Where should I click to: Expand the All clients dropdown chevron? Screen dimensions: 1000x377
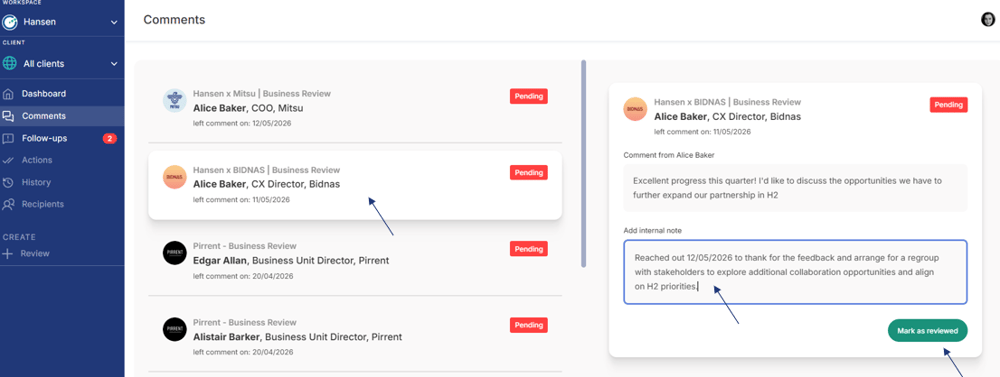click(114, 64)
